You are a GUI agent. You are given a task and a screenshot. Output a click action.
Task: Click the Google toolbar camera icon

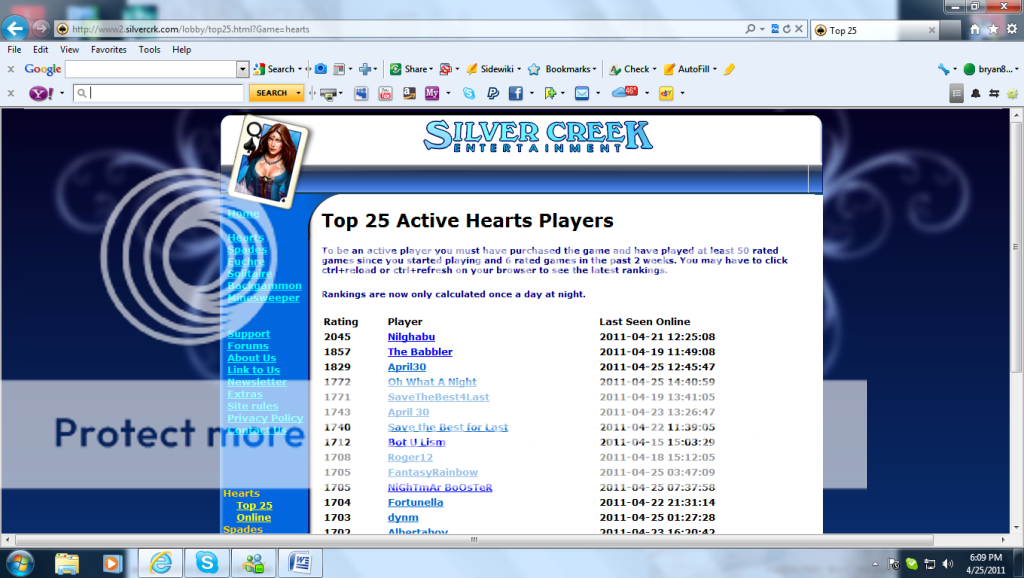[321, 69]
